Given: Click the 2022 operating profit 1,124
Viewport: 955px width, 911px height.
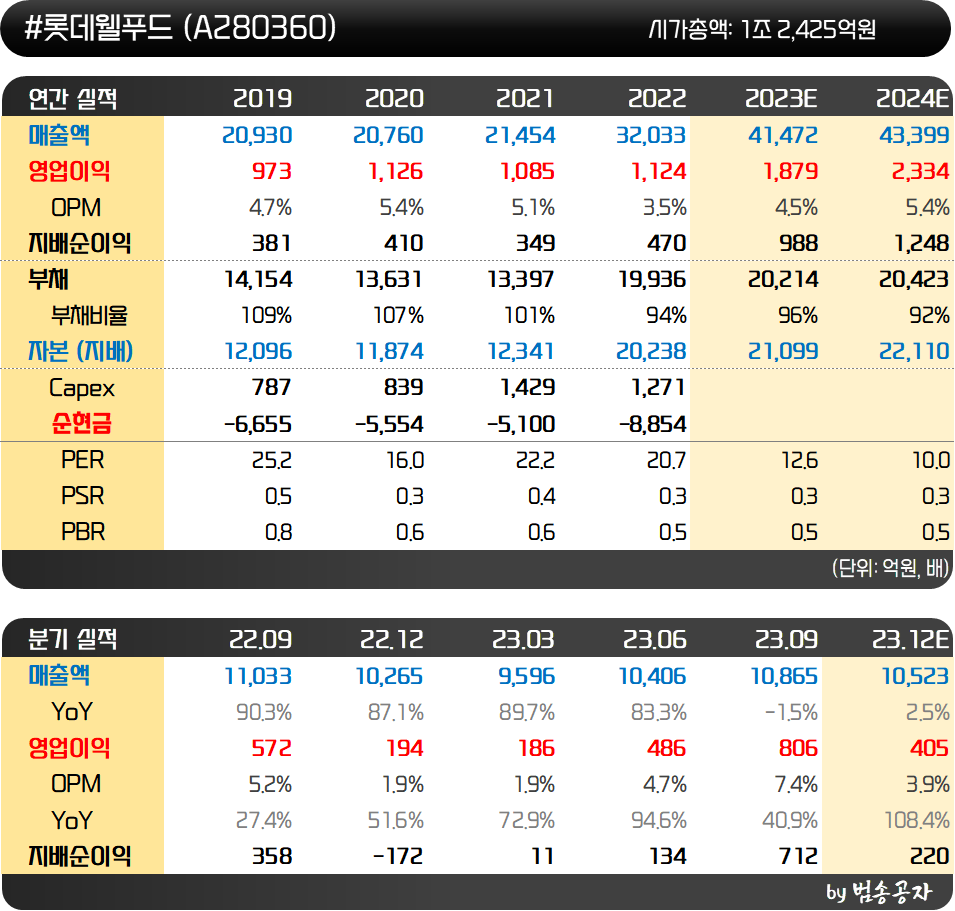Looking at the screenshot, I should click(x=658, y=171).
